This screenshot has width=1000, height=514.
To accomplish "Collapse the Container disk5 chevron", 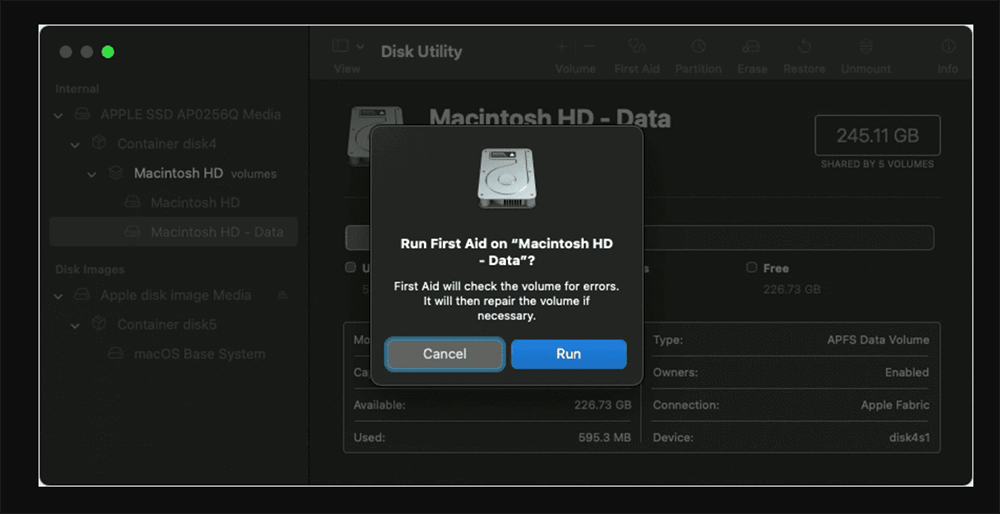I will [x=76, y=325].
